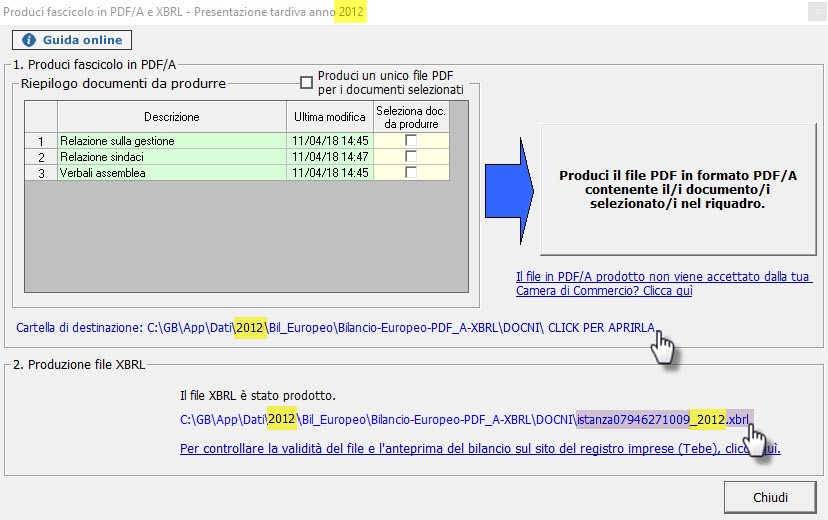The height and width of the screenshot is (520, 828).
Task: Open the link 'Il file in PDF/A prodotto non viene accettato'
Action: pos(663,283)
